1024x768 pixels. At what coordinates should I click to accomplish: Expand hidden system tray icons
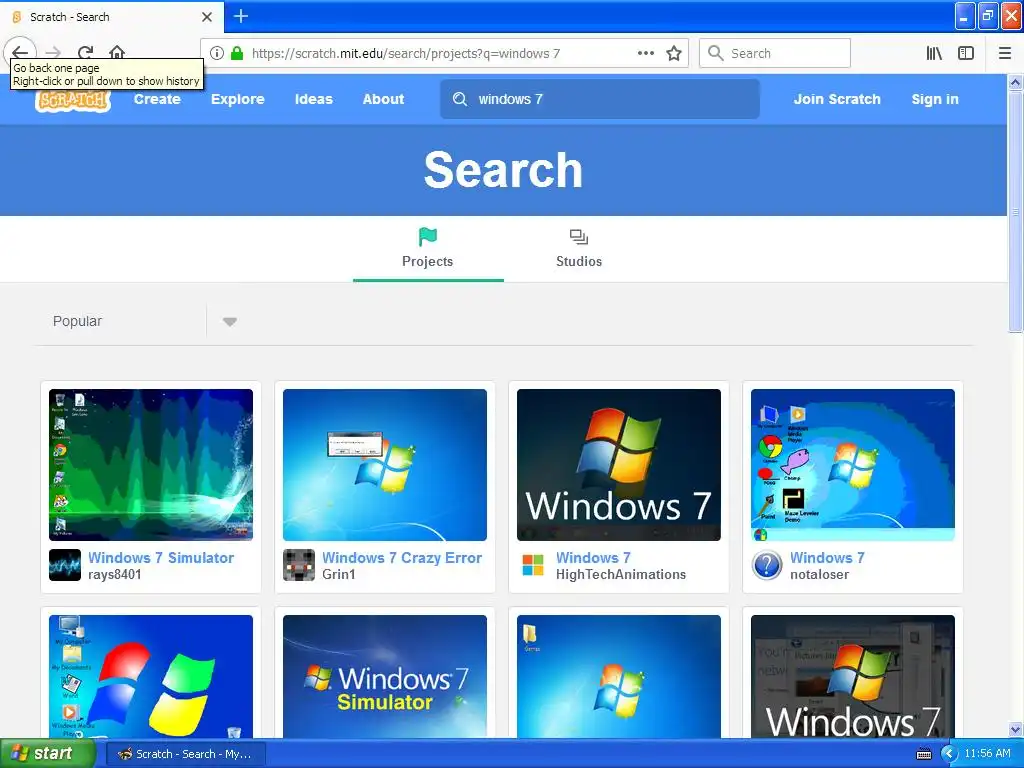tap(948, 754)
